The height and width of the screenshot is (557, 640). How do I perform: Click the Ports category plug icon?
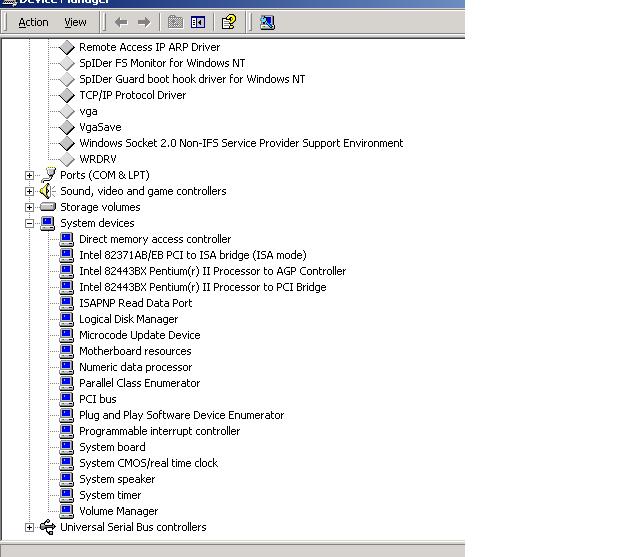tap(48, 175)
